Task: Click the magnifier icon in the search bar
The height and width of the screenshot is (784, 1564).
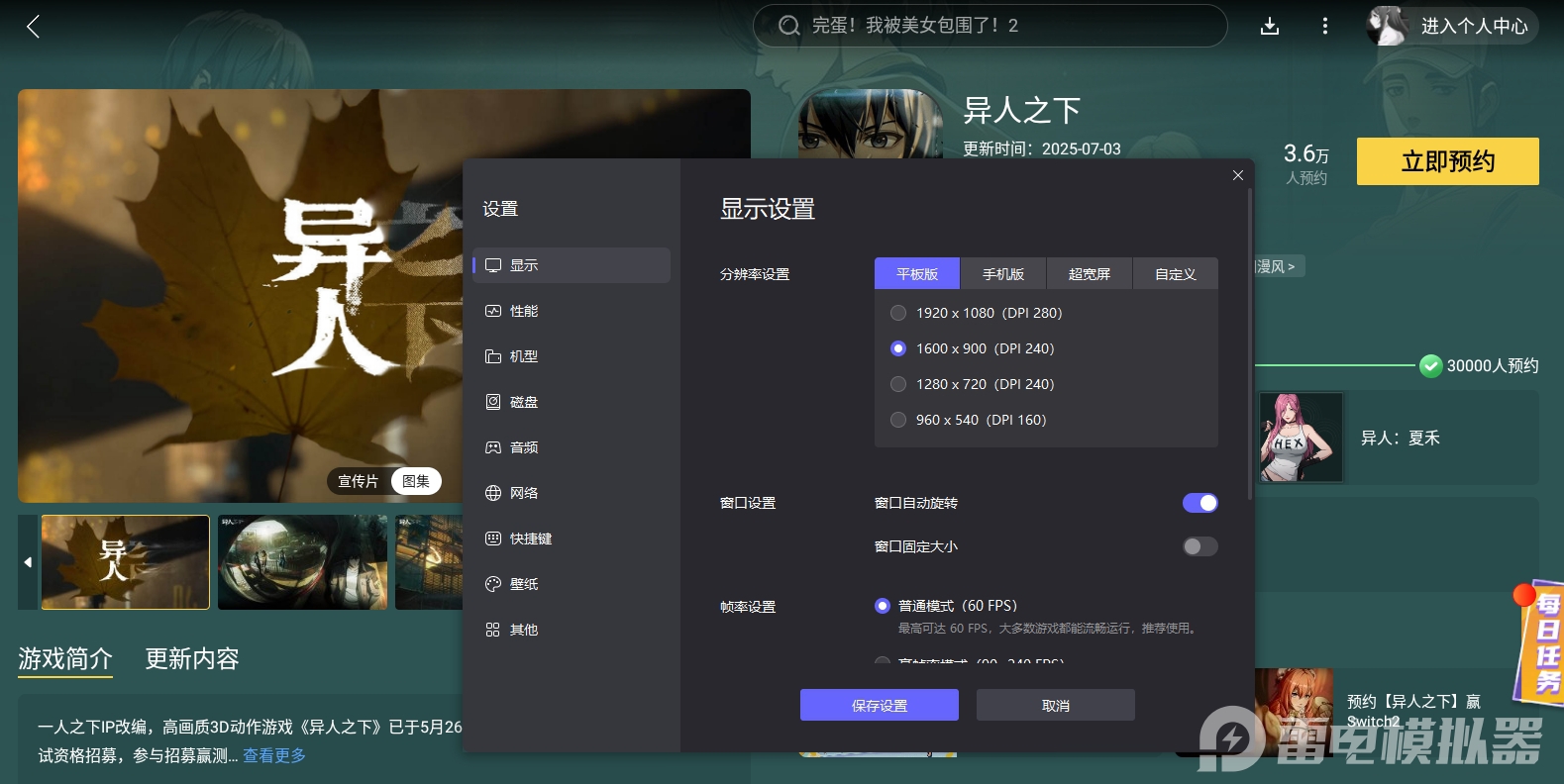Action: tap(788, 26)
